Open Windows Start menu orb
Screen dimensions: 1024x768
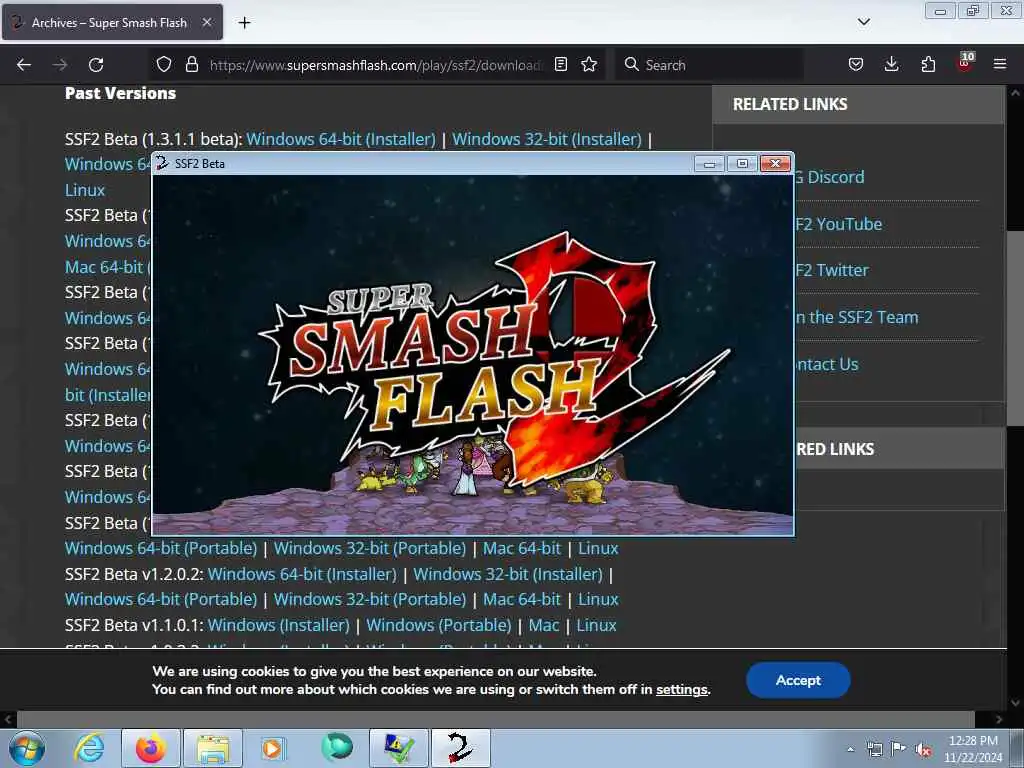[x=27, y=748]
